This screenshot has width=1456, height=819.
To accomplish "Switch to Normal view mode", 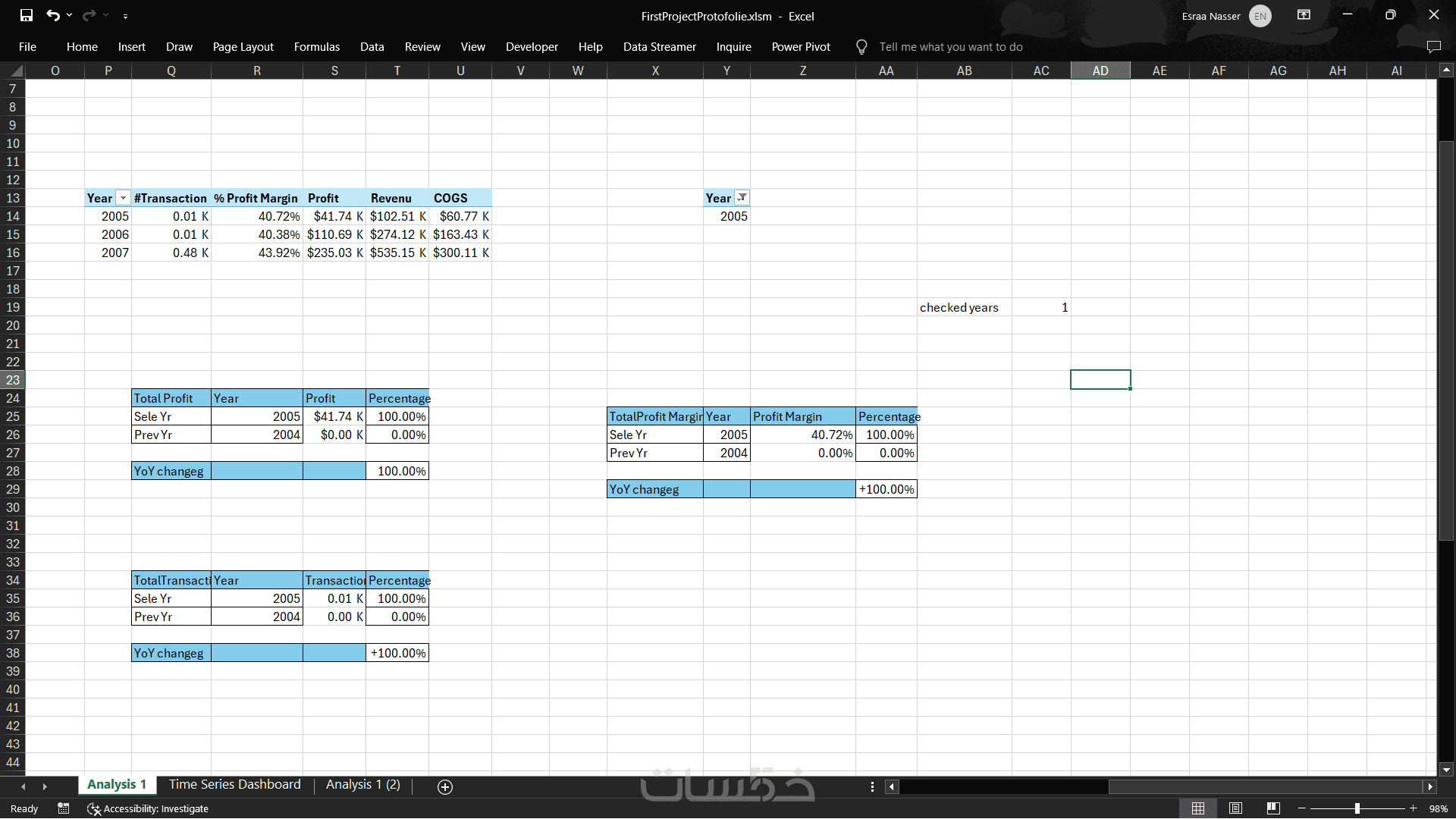I will (x=1198, y=808).
